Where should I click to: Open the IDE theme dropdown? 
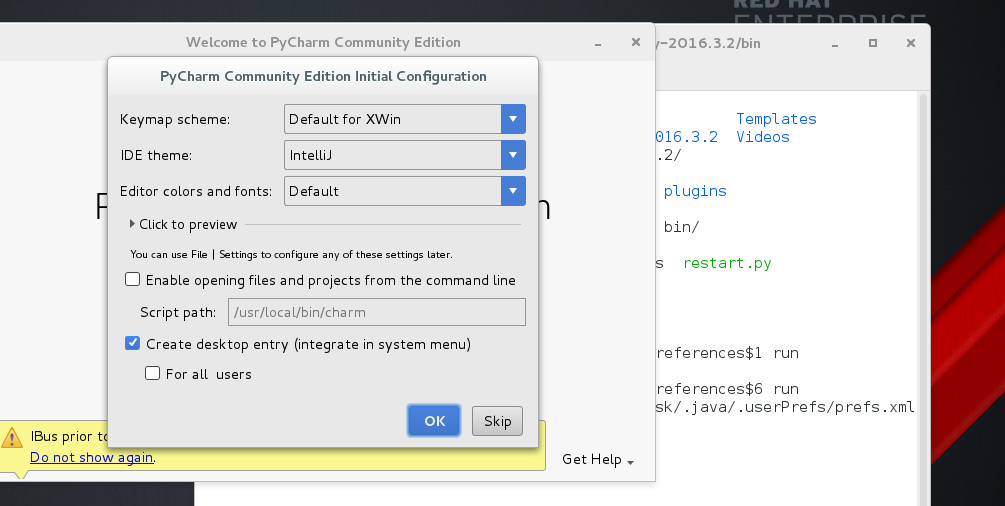pyautogui.click(x=513, y=155)
